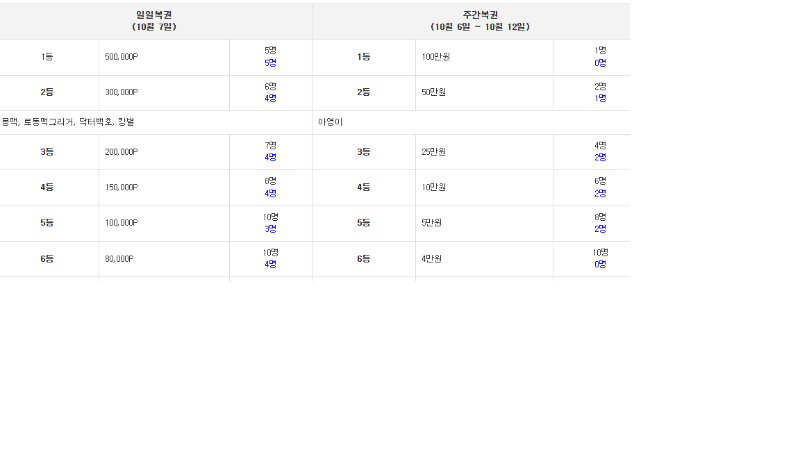Click blue 5명 link in daily 1등 row
800x450 pixels.
point(270,63)
